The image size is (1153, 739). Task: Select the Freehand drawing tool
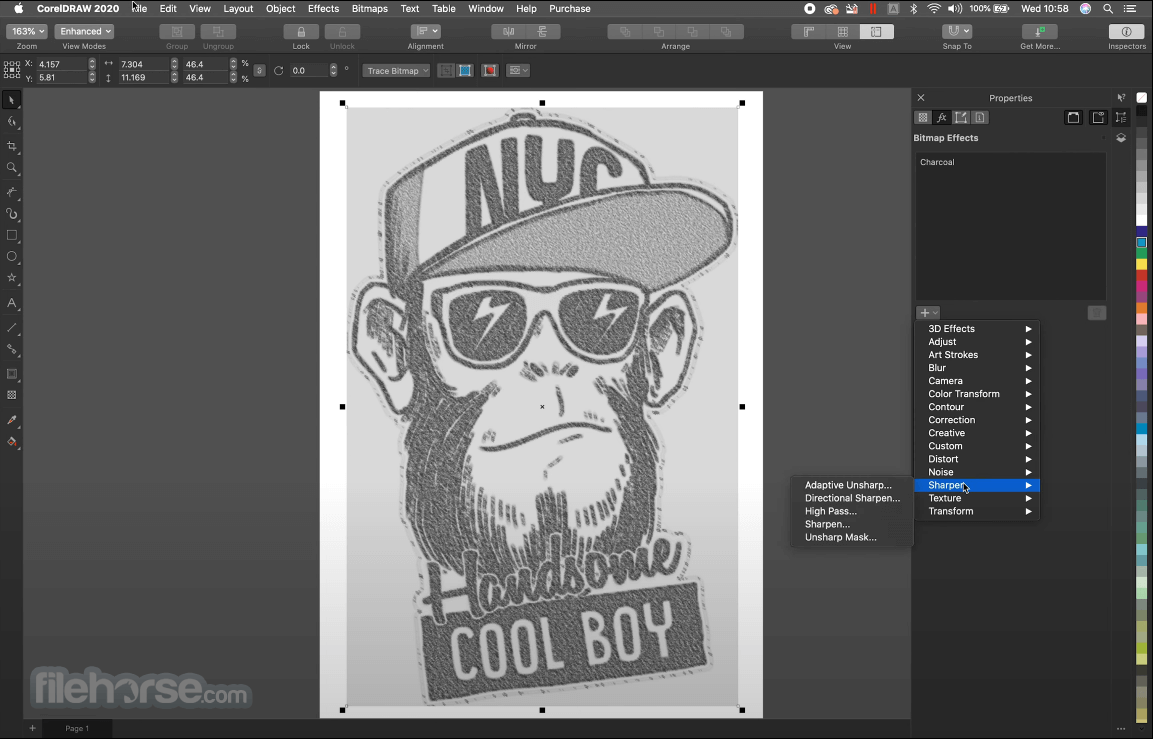point(11,192)
